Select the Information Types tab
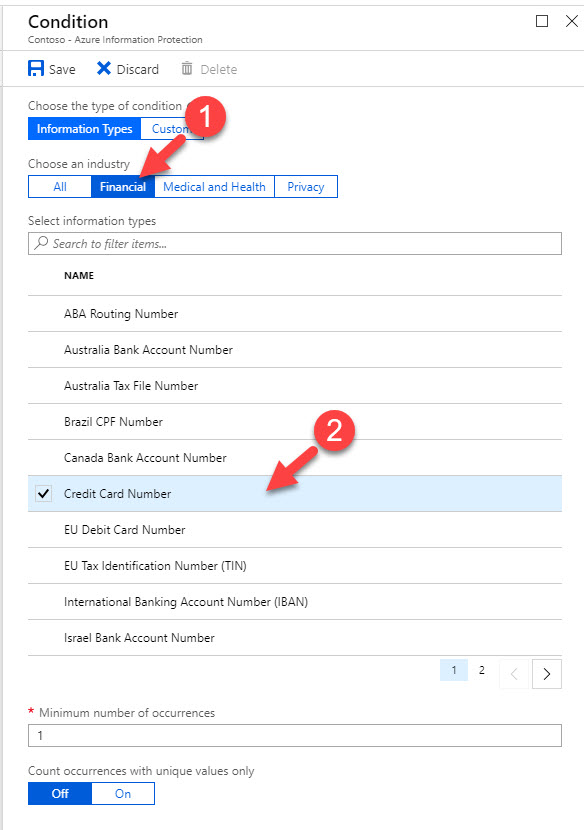The height and width of the screenshot is (830, 584). [84, 128]
